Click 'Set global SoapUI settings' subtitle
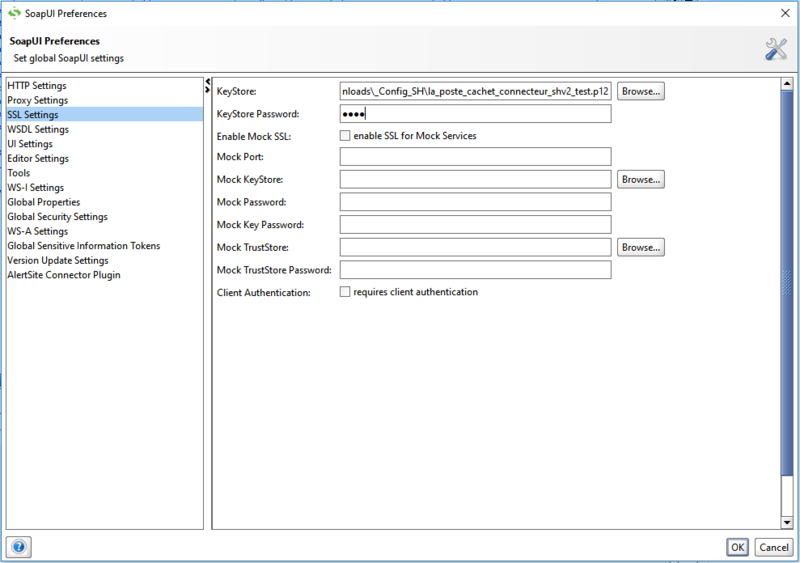Screen dimensions: 800x563 68,58
